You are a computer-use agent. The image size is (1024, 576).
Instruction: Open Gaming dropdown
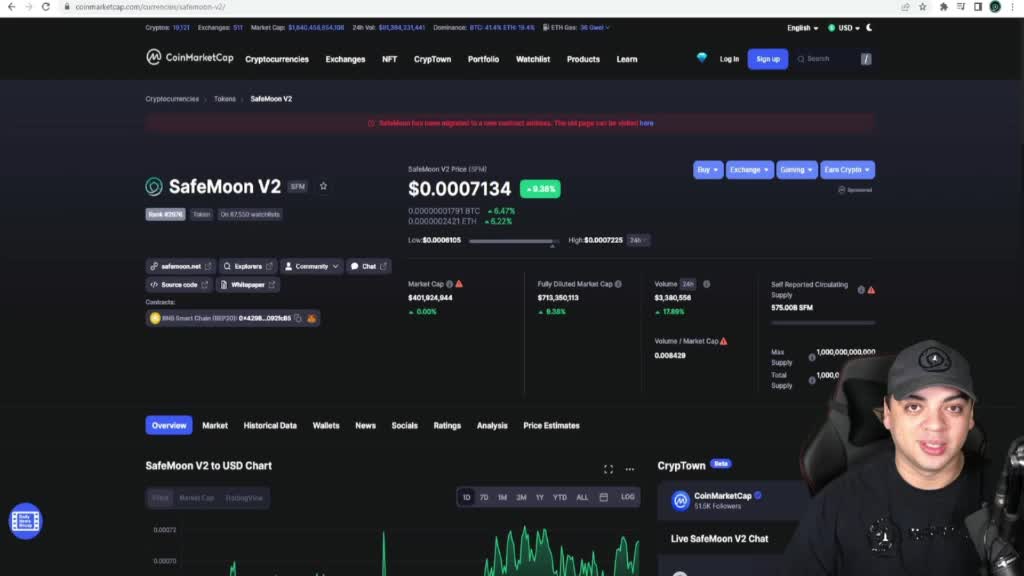(796, 170)
